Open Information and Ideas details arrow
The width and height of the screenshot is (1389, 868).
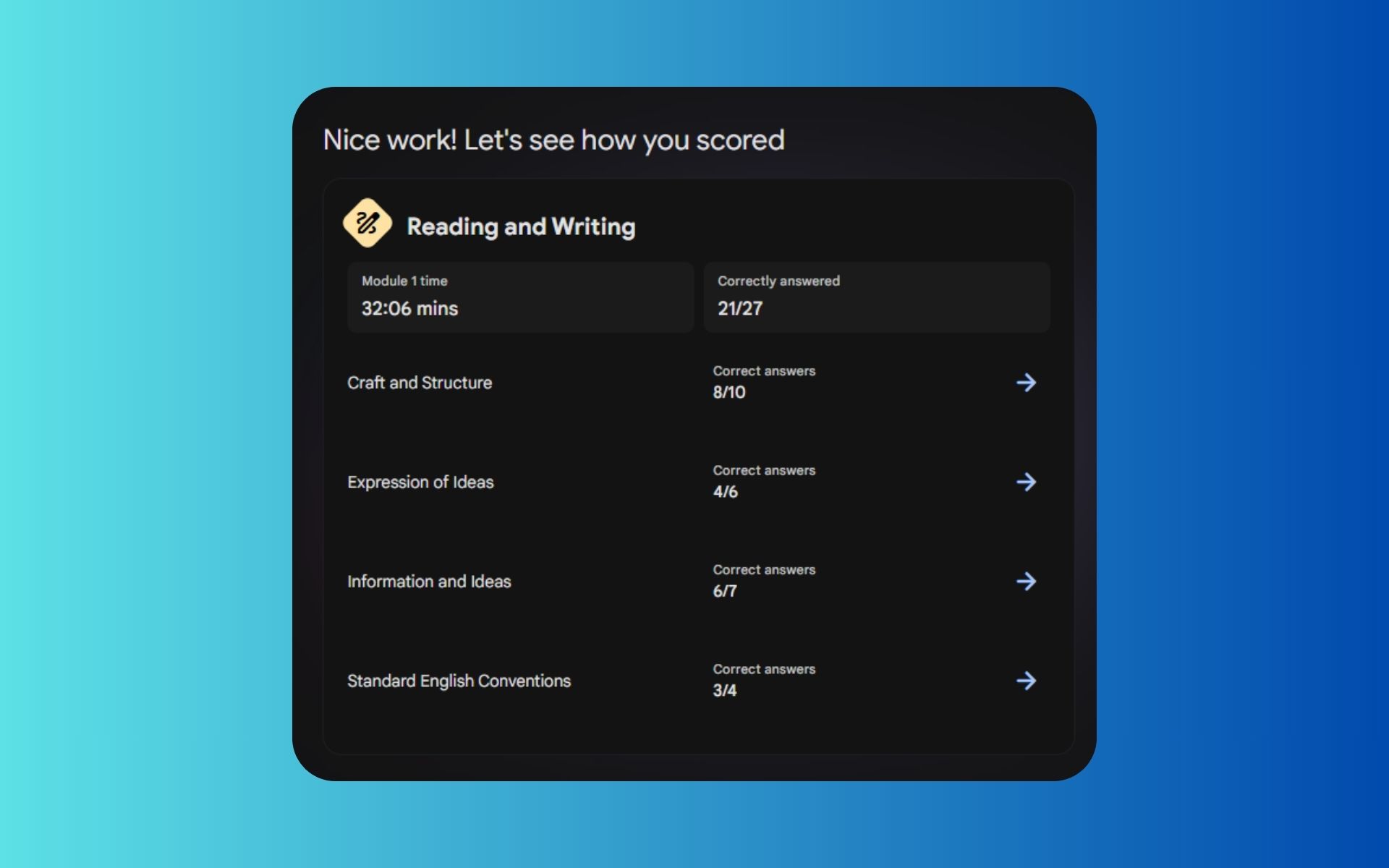pyautogui.click(x=1026, y=582)
